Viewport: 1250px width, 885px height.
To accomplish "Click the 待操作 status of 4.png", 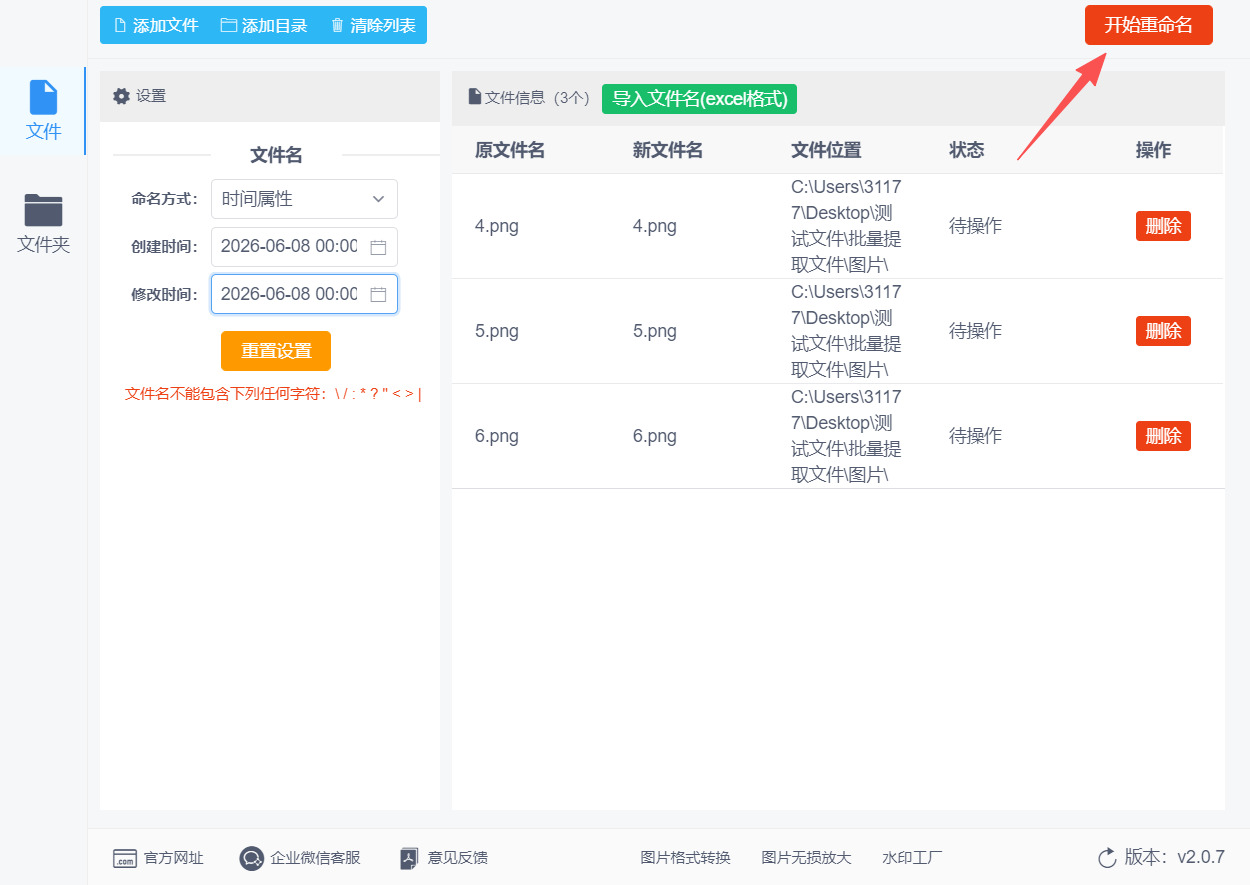I will point(975,226).
